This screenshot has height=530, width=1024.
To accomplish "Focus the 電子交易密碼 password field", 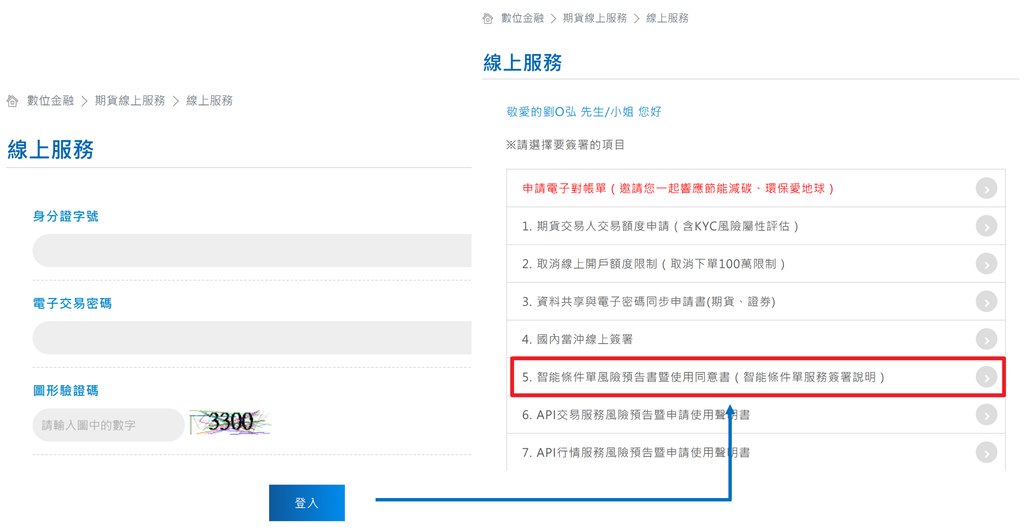I will 252,337.
